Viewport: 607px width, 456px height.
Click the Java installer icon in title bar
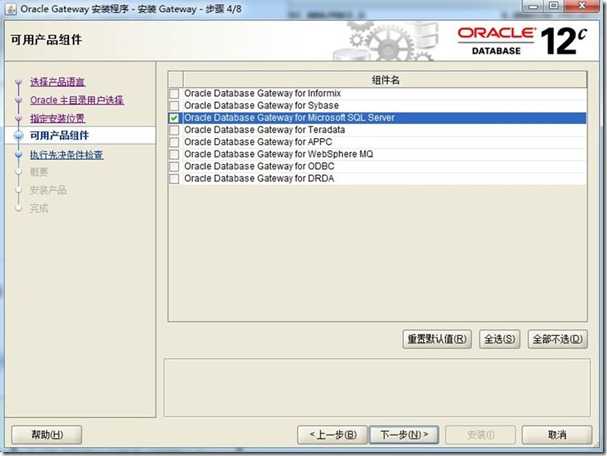pos(10,9)
